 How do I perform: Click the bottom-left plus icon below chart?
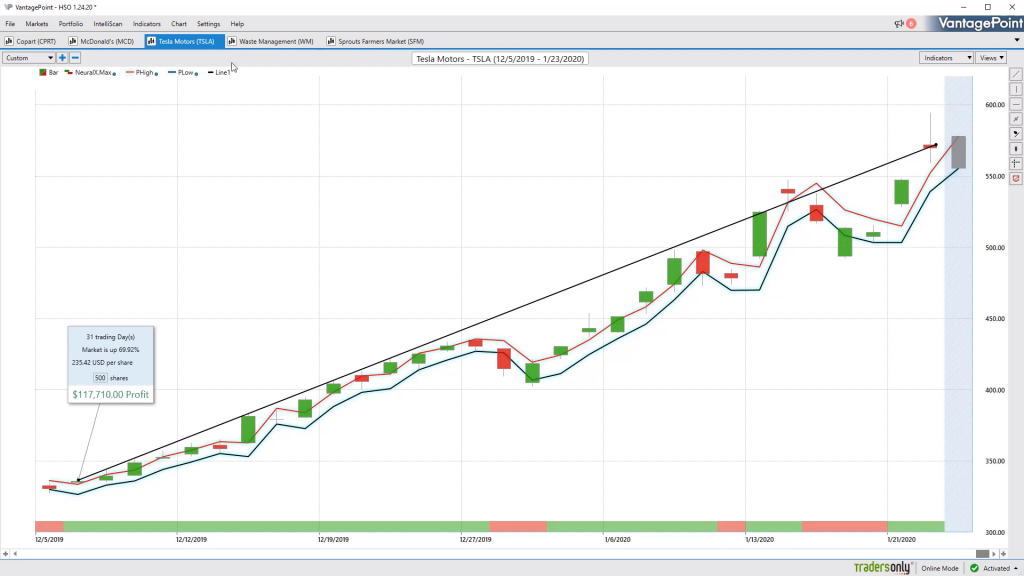[x=5, y=554]
